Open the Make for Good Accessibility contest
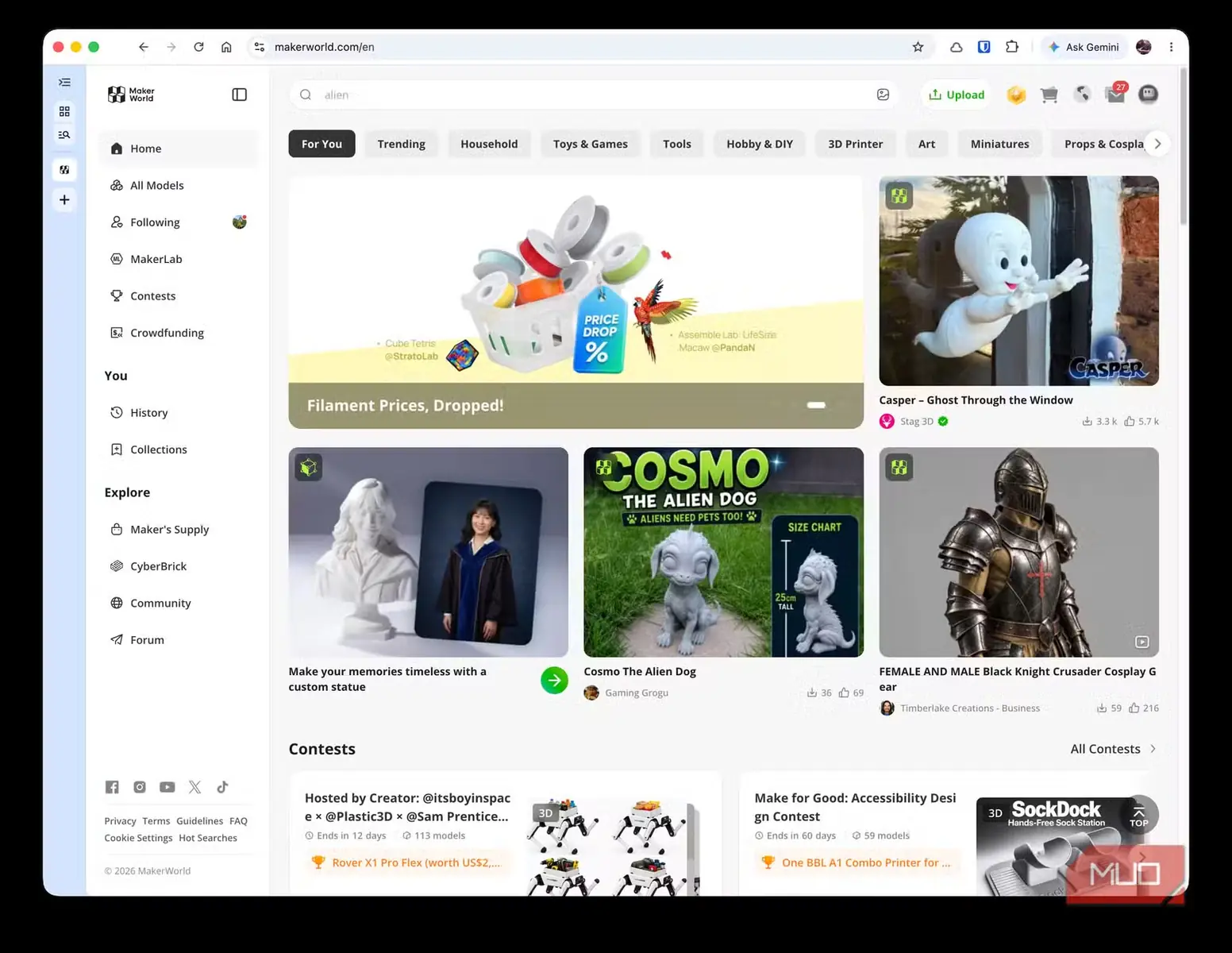The width and height of the screenshot is (1232, 953). (x=855, y=807)
